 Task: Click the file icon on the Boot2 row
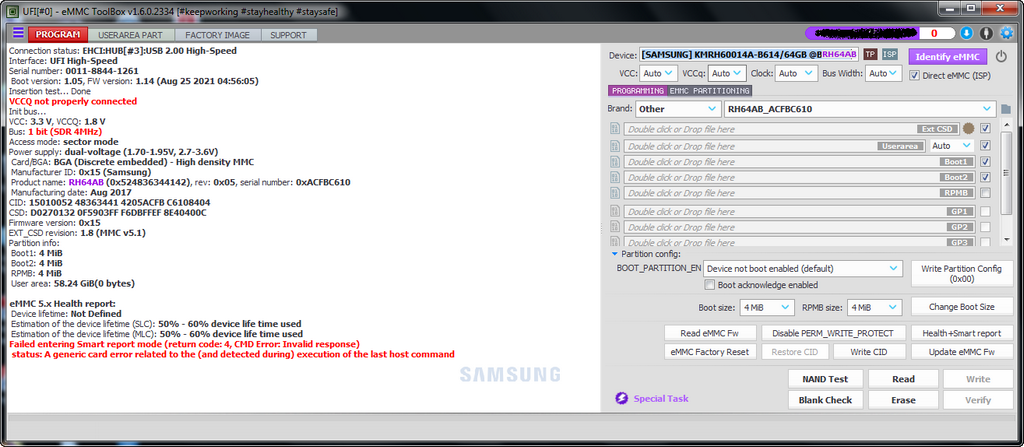coord(615,177)
